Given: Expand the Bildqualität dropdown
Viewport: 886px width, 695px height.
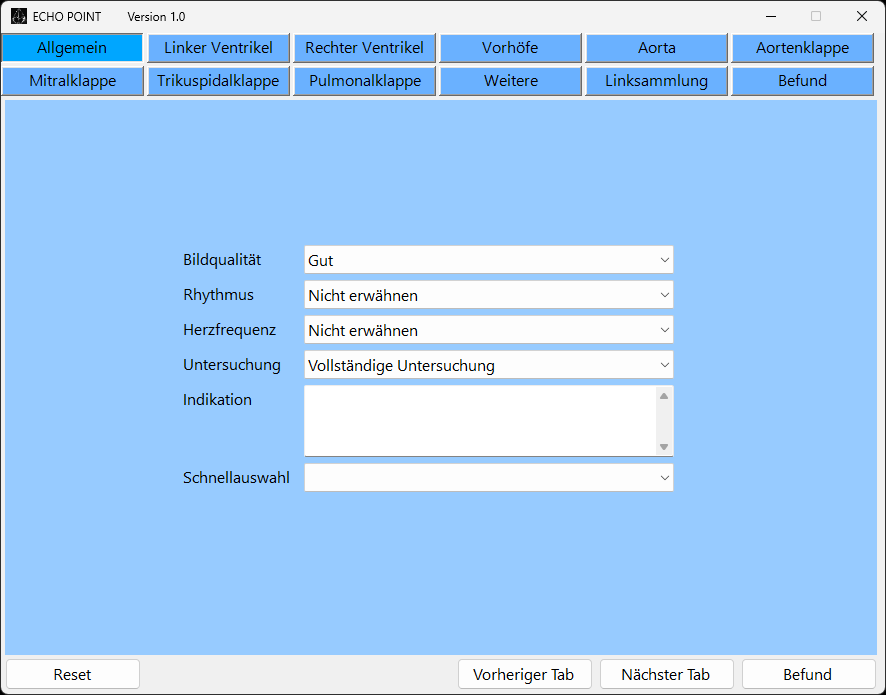Looking at the screenshot, I should [488, 260].
